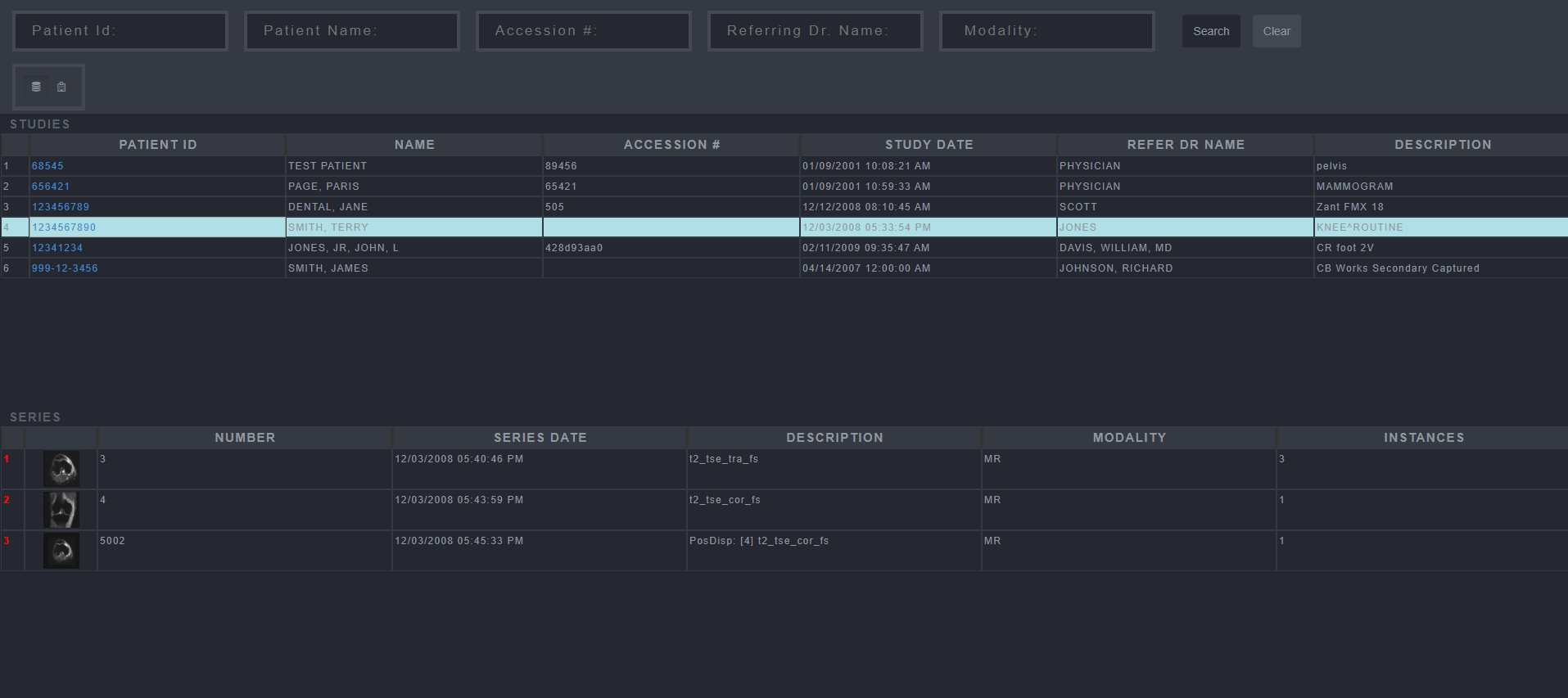Open thumbnail of series number 4
The width and height of the screenshot is (1568, 698).
click(x=61, y=510)
